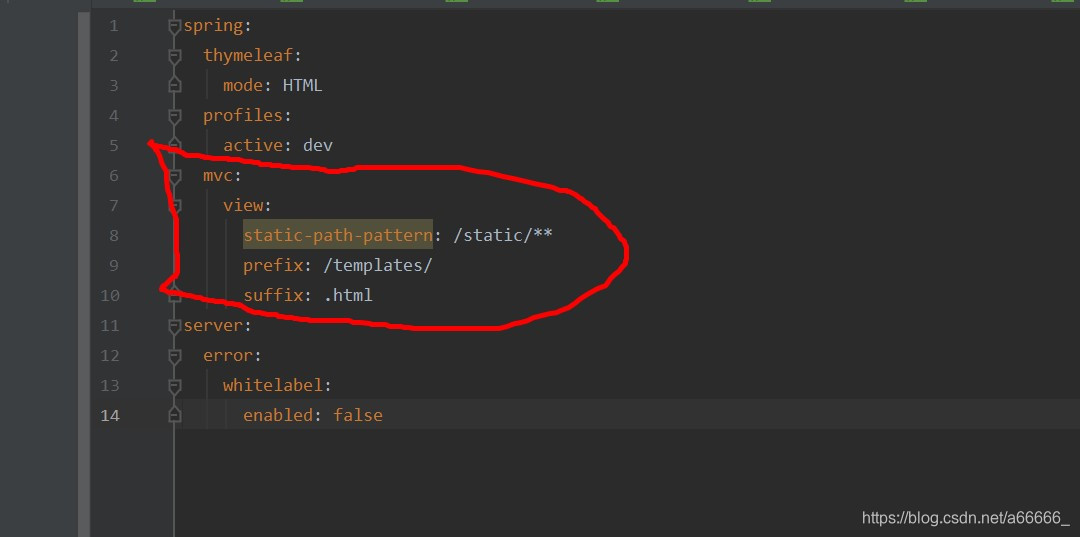
Task: Click the profiles key
Action: coord(242,116)
